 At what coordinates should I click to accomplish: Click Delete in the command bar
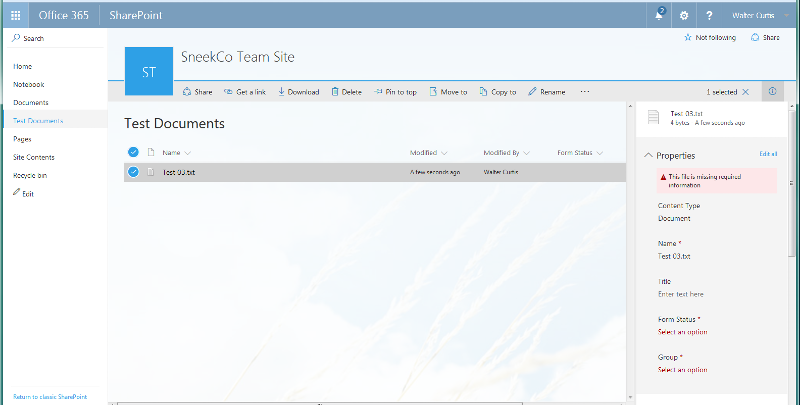click(x=345, y=92)
